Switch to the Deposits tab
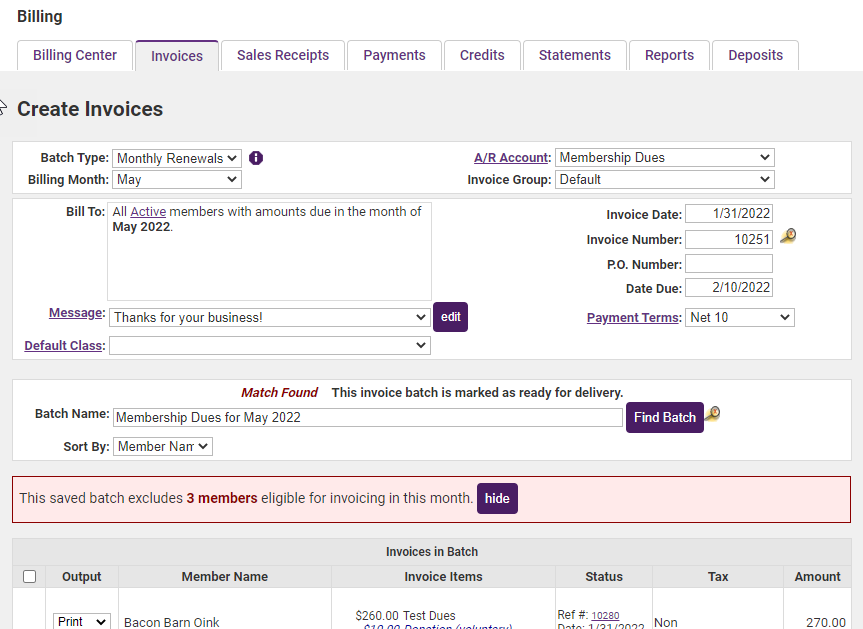This screenshot has width=863, height=629. click(755, 55)
